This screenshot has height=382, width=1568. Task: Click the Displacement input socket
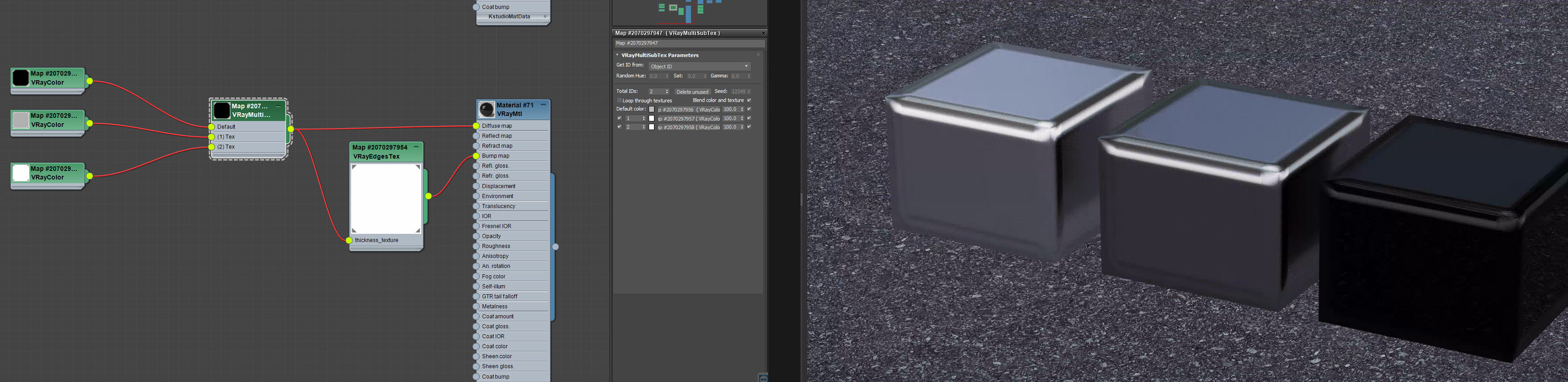(476, 186)
